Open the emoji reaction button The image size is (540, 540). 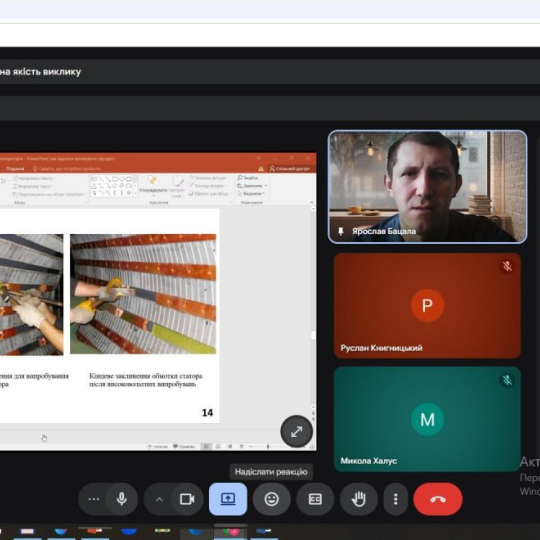pyautogui.click(x=271, y=499)
